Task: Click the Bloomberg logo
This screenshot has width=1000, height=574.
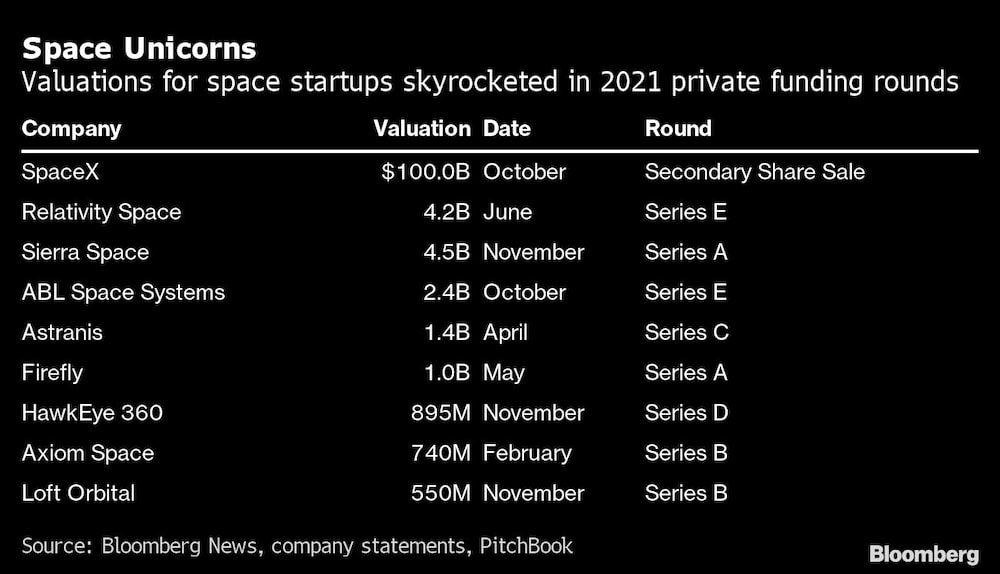Action: [923, 553]
